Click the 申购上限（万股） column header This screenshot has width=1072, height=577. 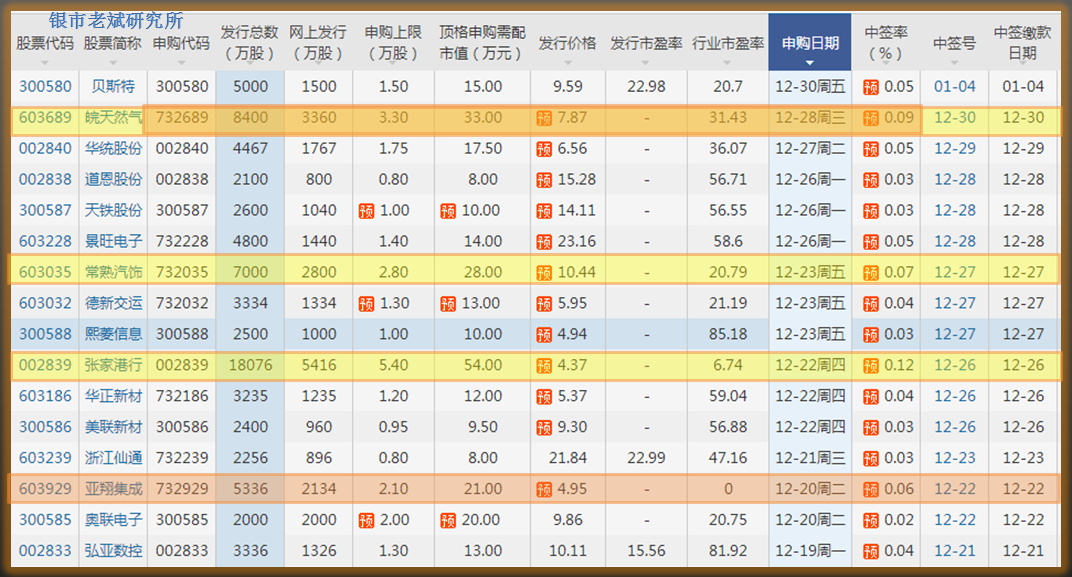[393, 42]
